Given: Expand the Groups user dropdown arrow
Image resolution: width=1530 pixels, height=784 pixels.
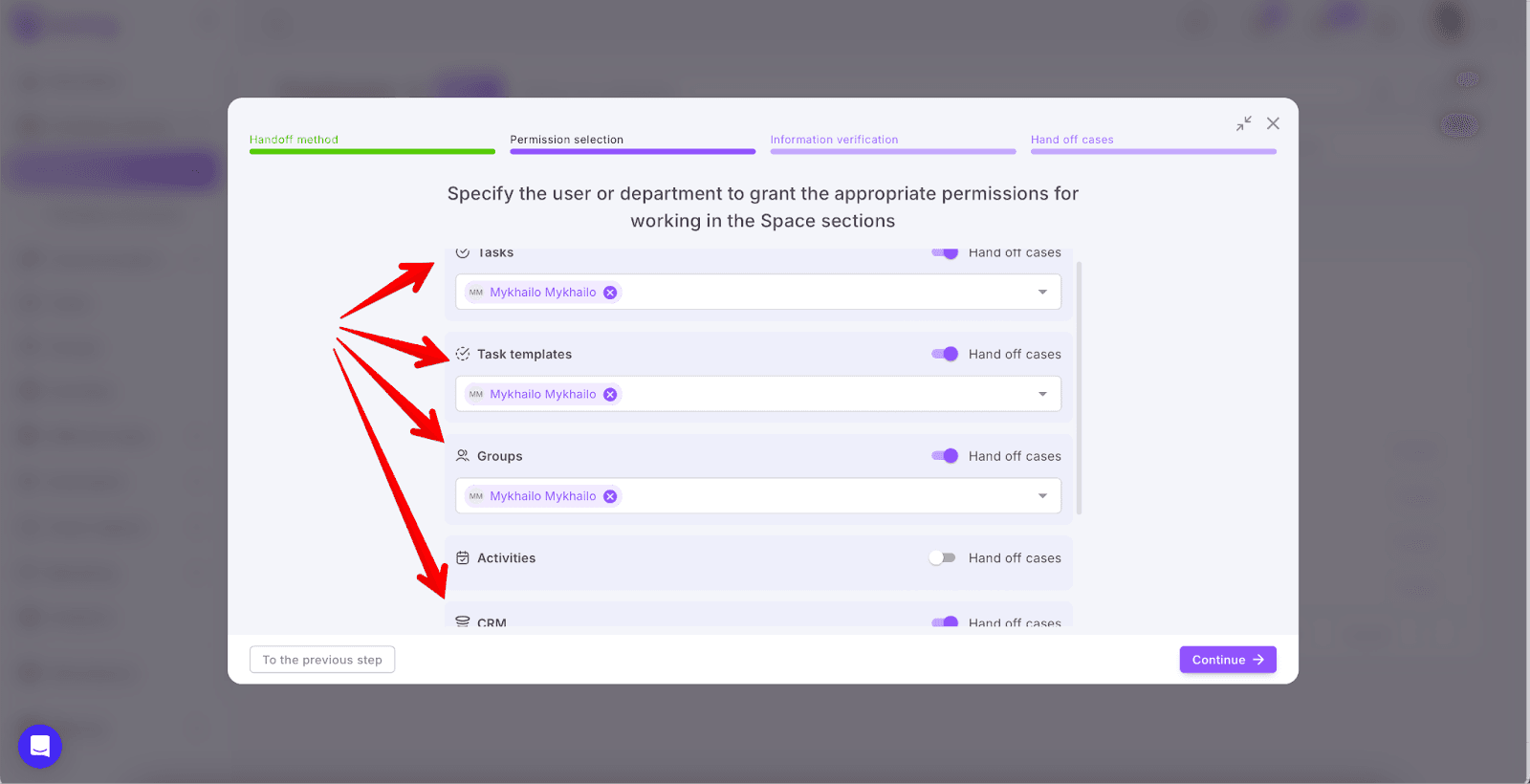Looking at the screenshot, I should pyautogui.click(x=1042, y=496).
